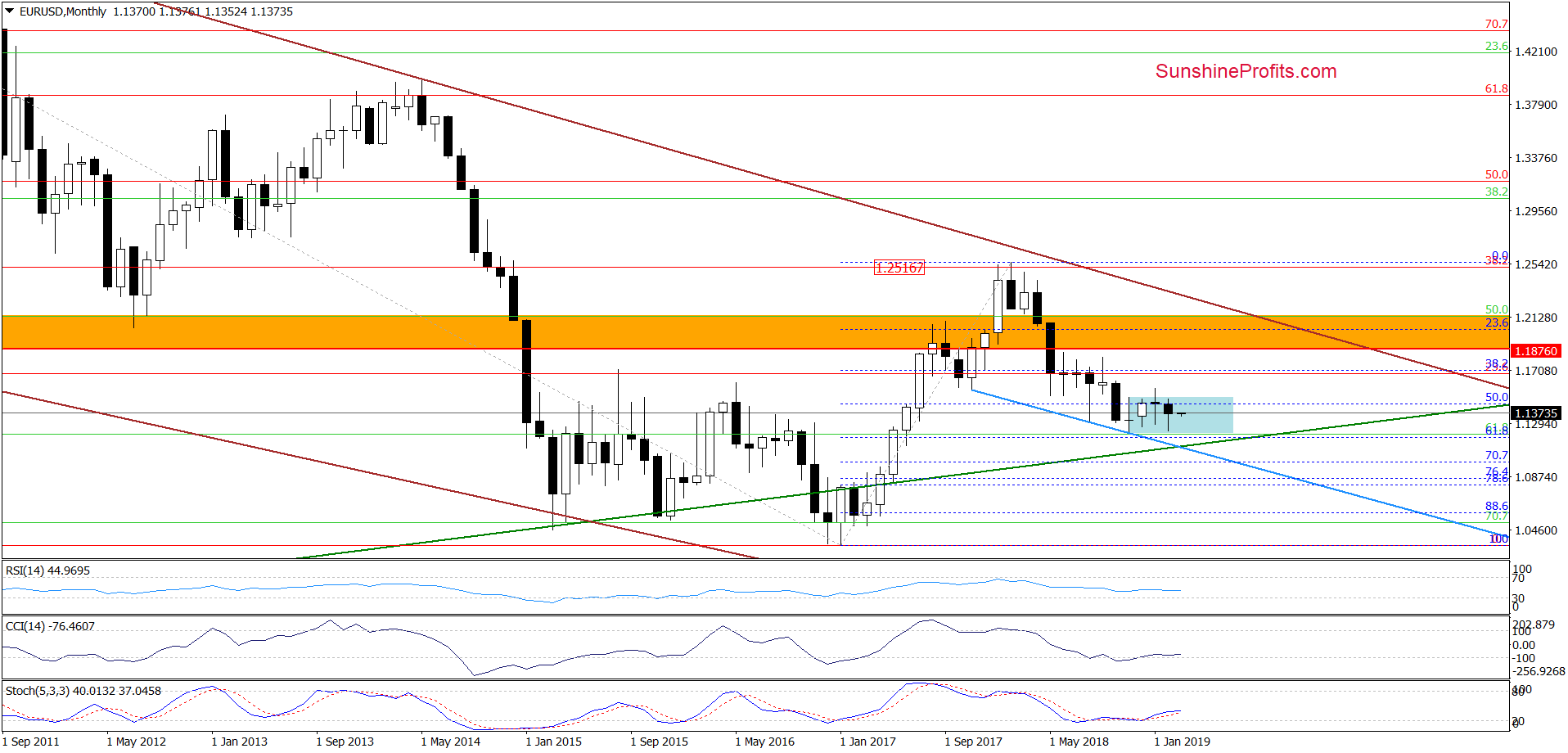Click the blue 88.6 Fibonacci retracement label
Screen dimensions: 1568x753
pyautogui.click(x=1497, y=507)
